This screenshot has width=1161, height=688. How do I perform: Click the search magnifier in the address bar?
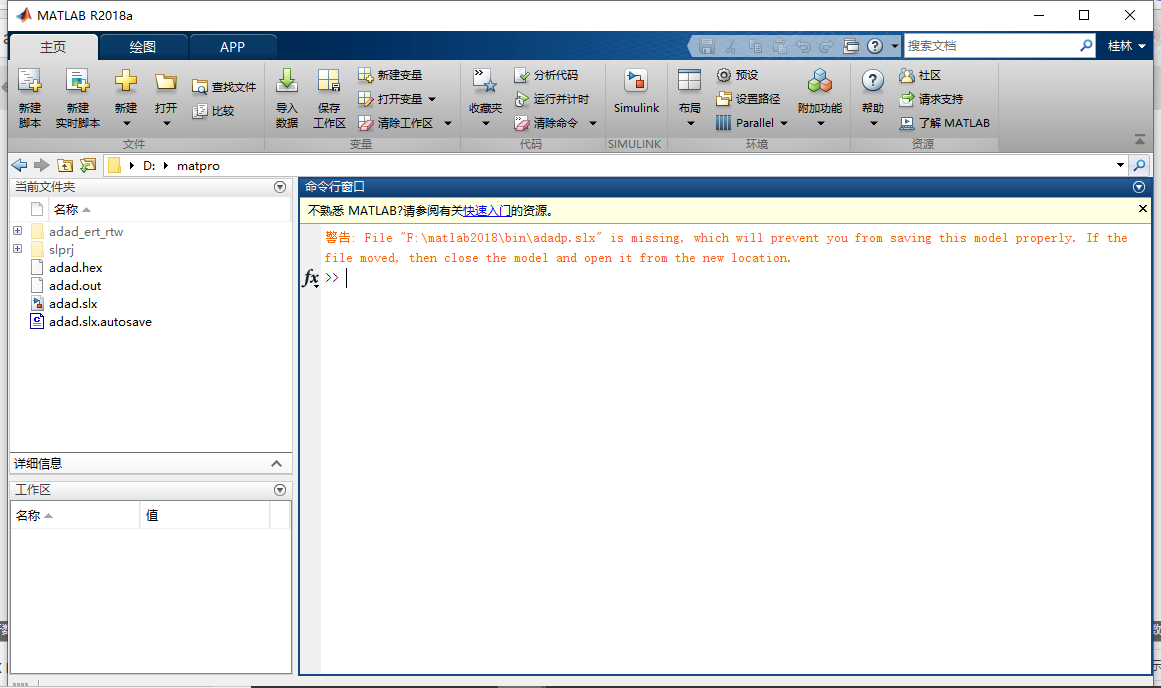pos(1140,165)
